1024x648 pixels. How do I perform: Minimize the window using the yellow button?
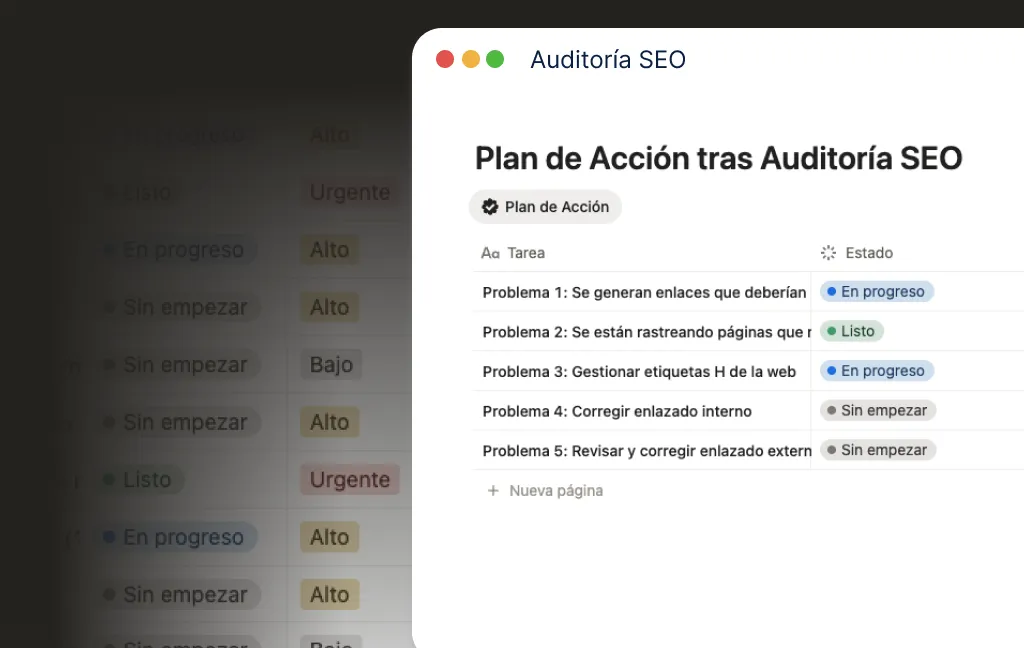tap(470, 59)
